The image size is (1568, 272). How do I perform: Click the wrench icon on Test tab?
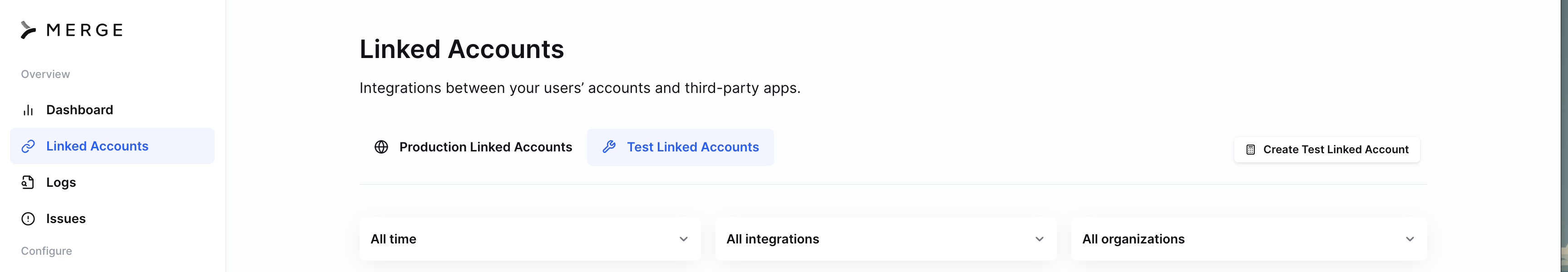[x=609, y=147]
